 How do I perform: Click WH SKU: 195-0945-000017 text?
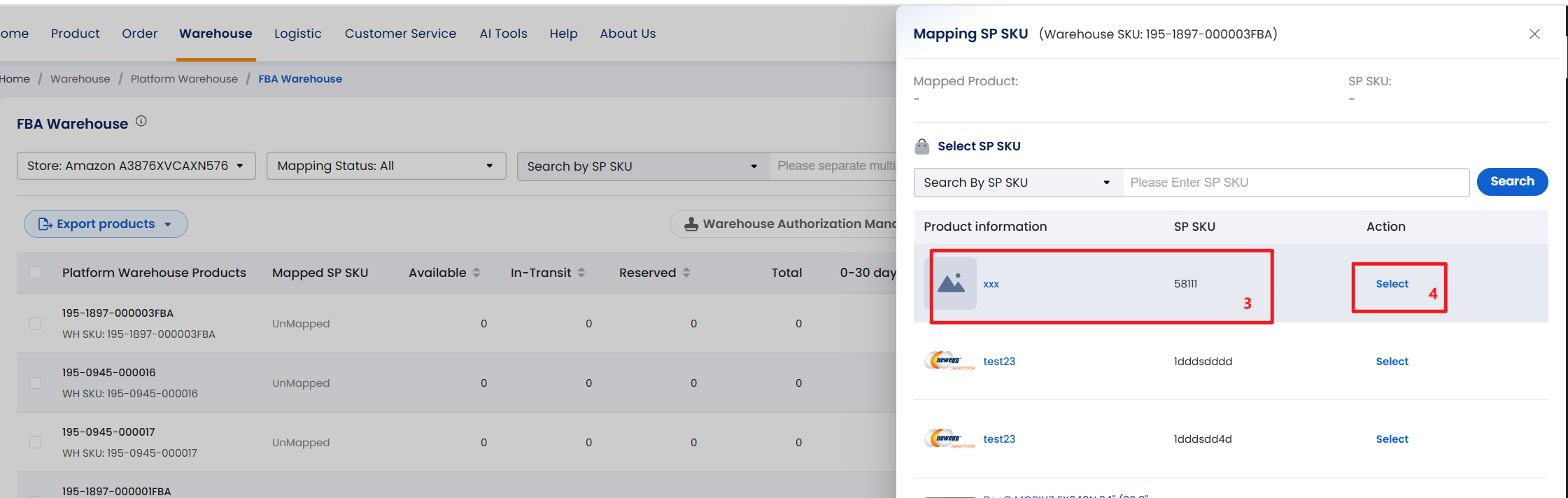click(x=129, y=453)
